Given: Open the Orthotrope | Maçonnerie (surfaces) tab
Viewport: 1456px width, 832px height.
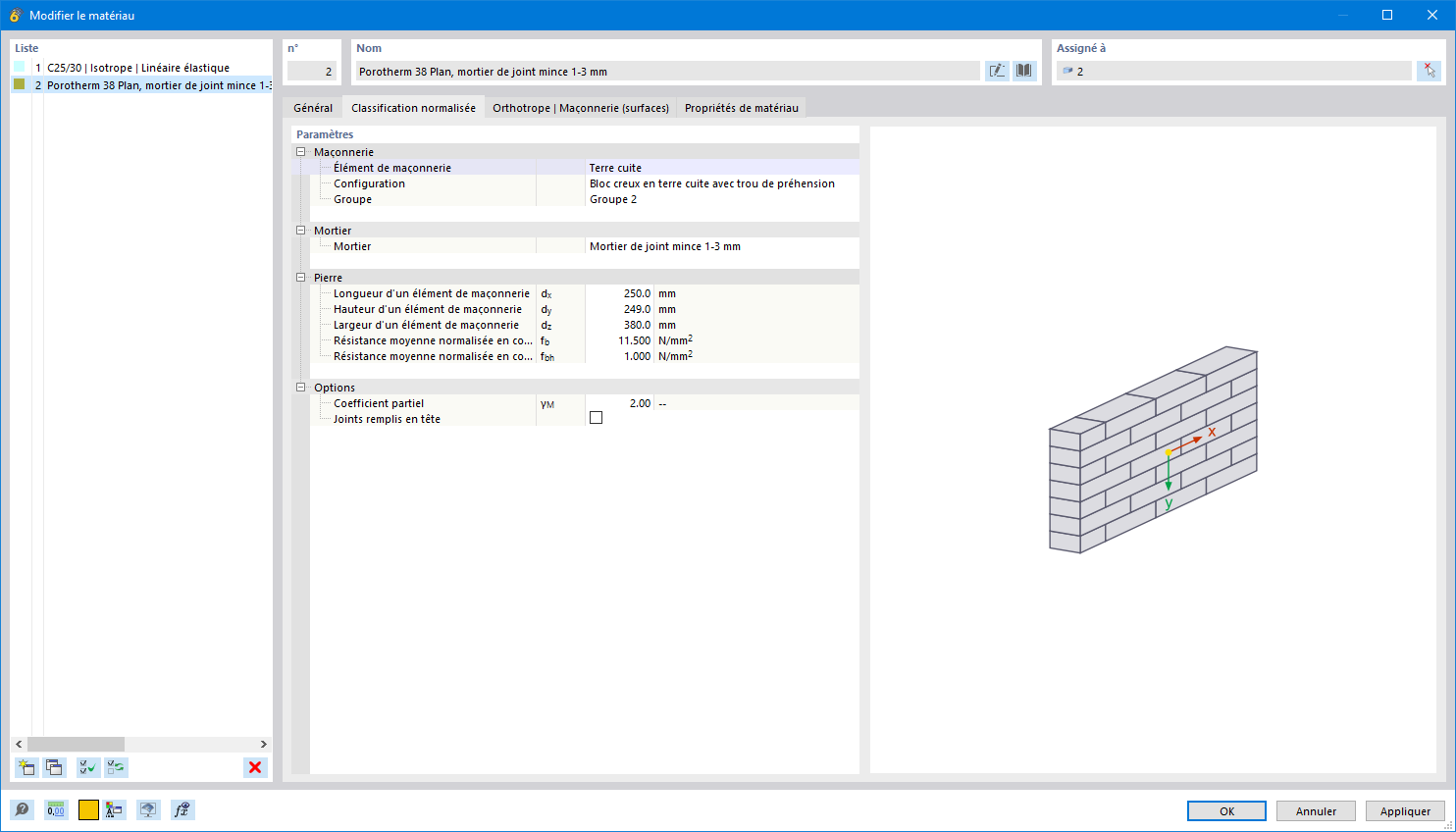Looking at the screenshot, I should pyautogui.click(x=581, y=108).
